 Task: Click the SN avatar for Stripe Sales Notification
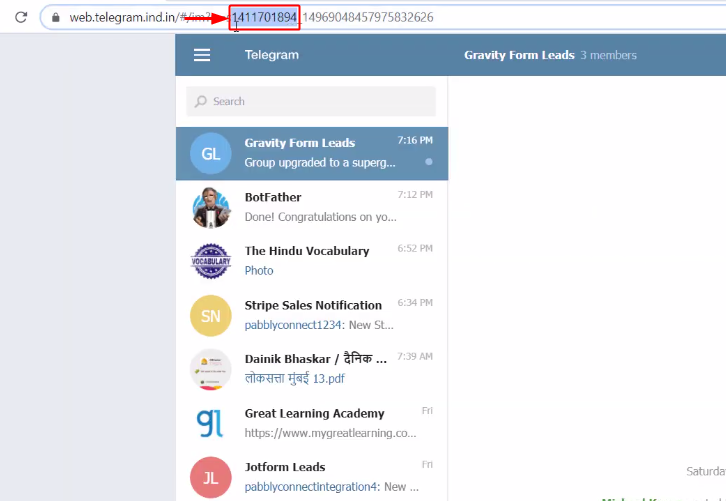click(x=211, y=316)
